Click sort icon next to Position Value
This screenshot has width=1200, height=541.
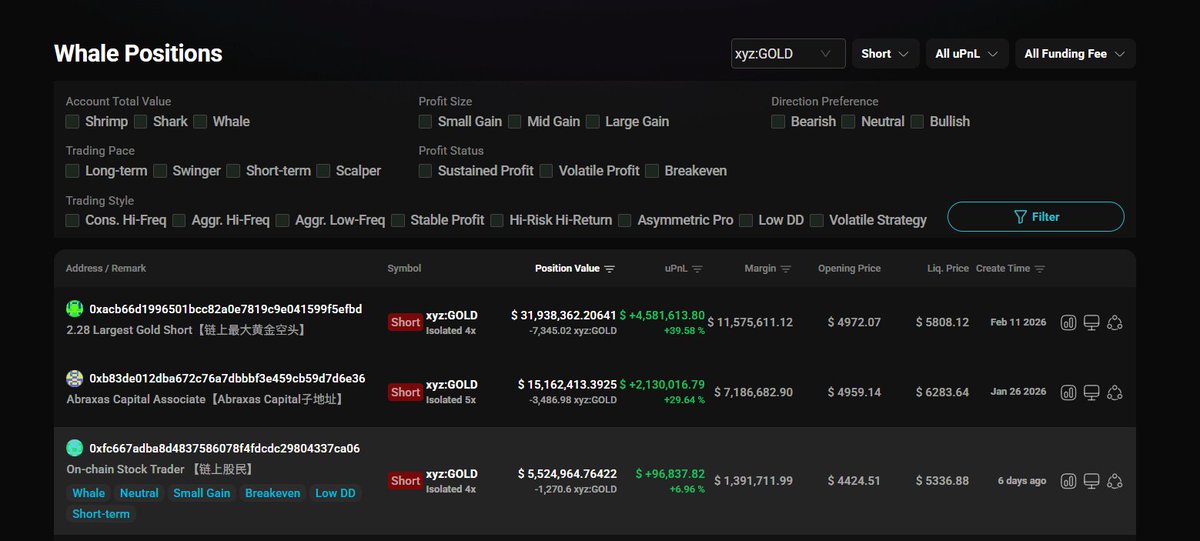(610, 269)
